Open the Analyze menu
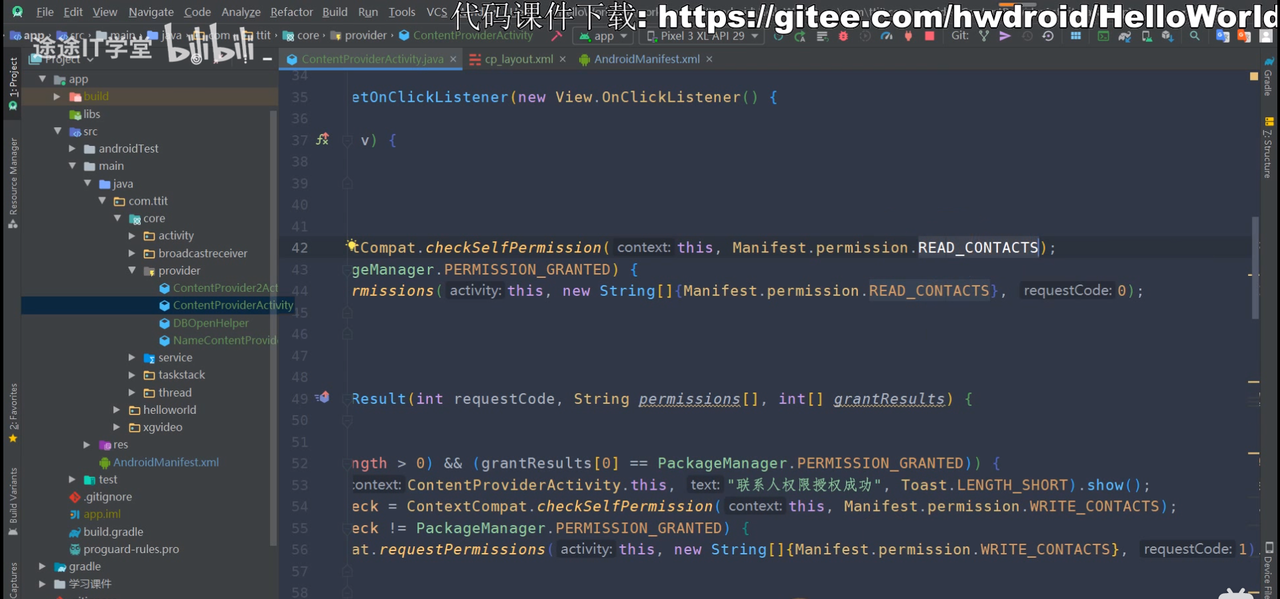 point(241,12)
